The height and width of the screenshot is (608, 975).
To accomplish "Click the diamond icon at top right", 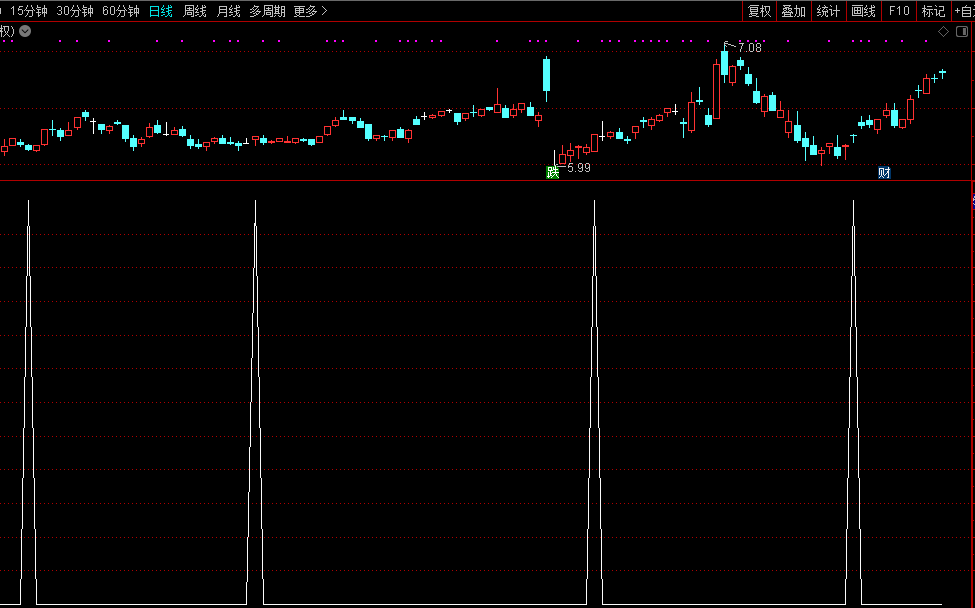I will coord(943,31).
